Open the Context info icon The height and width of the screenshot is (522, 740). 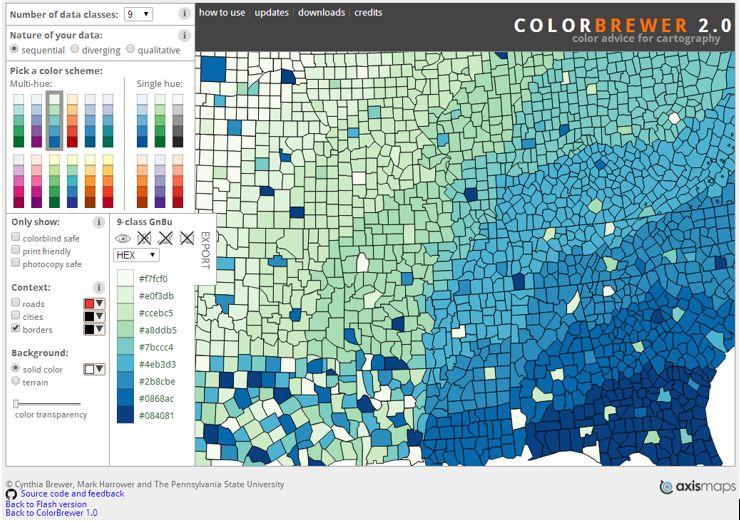click(x=99, y=287)
